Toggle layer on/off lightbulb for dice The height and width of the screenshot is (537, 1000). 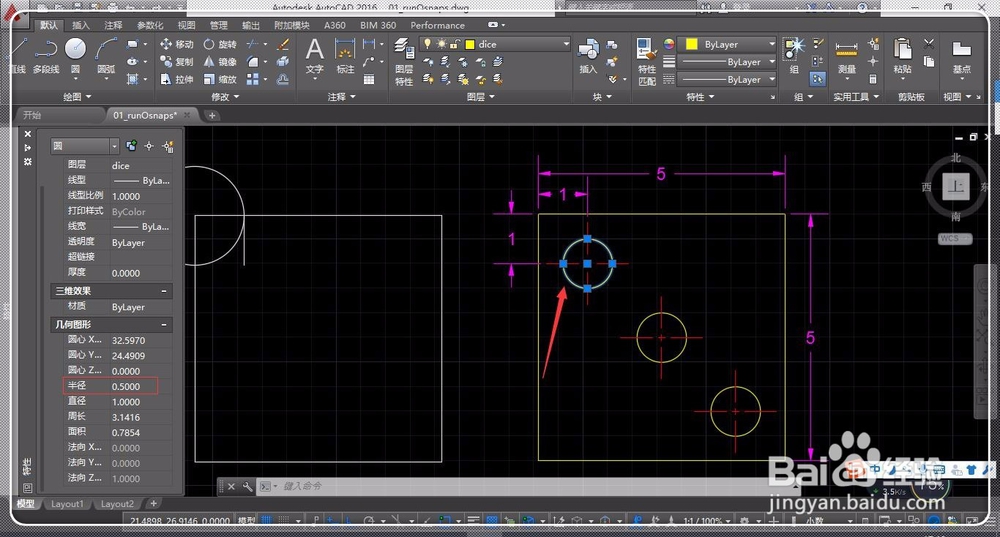427,44
